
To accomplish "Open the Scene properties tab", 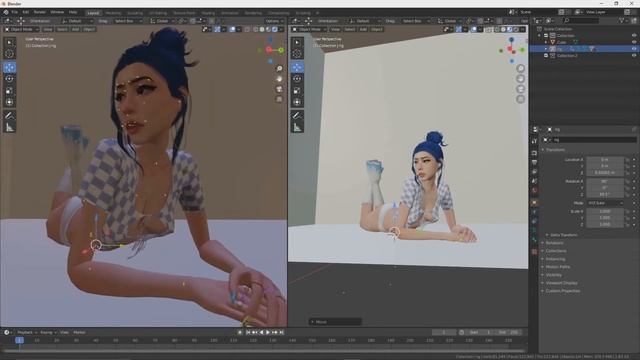I will [x=534, y=181].
